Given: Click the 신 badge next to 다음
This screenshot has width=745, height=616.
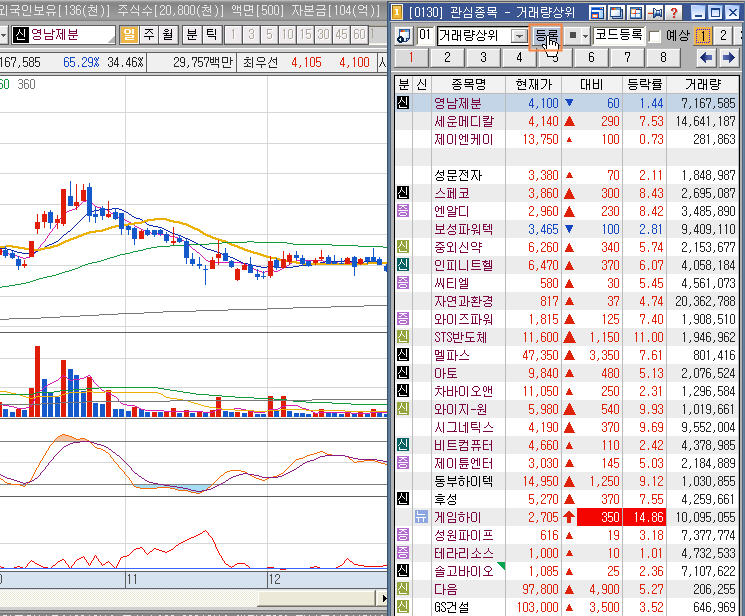Looking at the screenshot, I should click(x=403, y=588).
